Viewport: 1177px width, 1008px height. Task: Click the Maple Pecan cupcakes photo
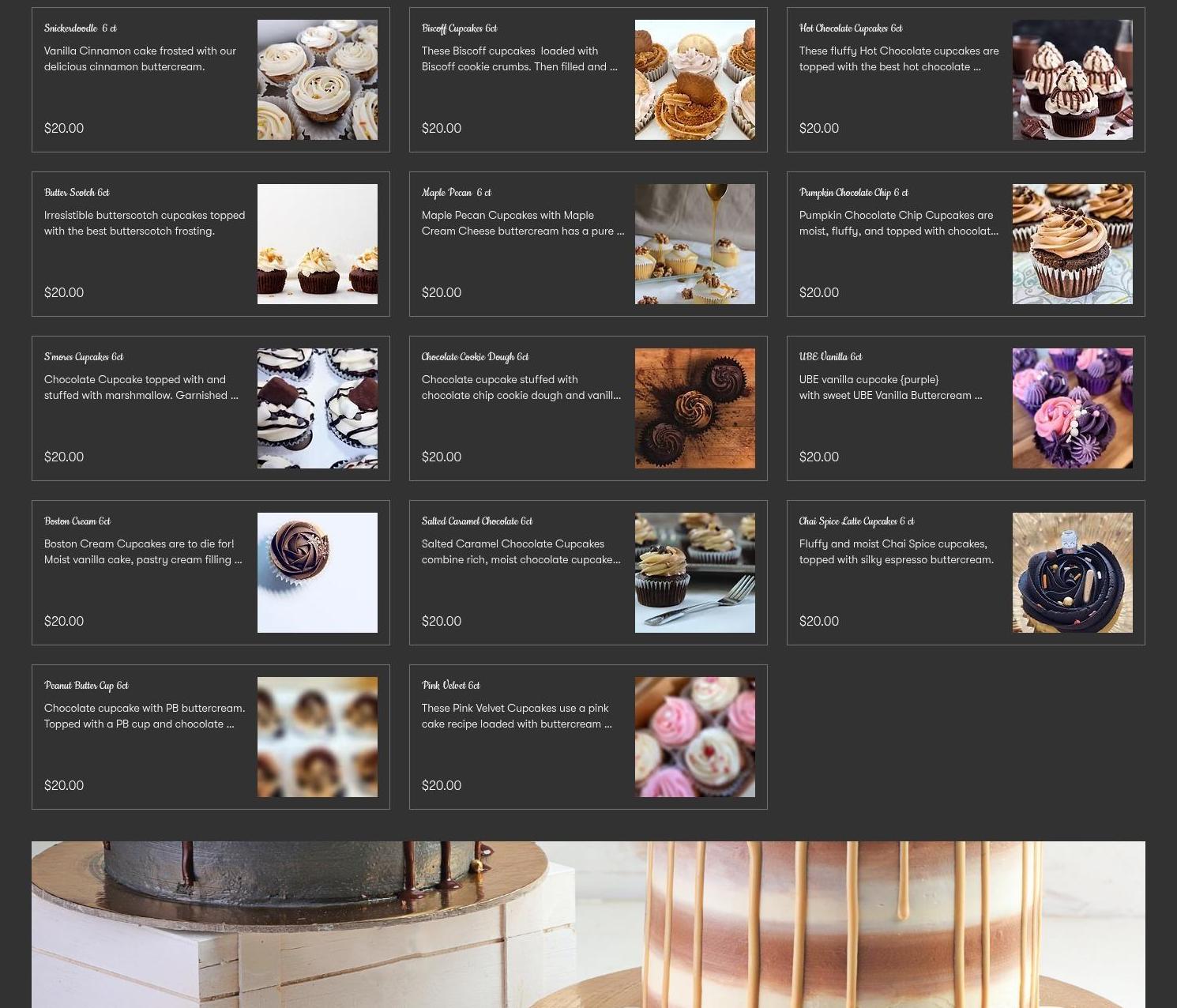tap(695, 244)
